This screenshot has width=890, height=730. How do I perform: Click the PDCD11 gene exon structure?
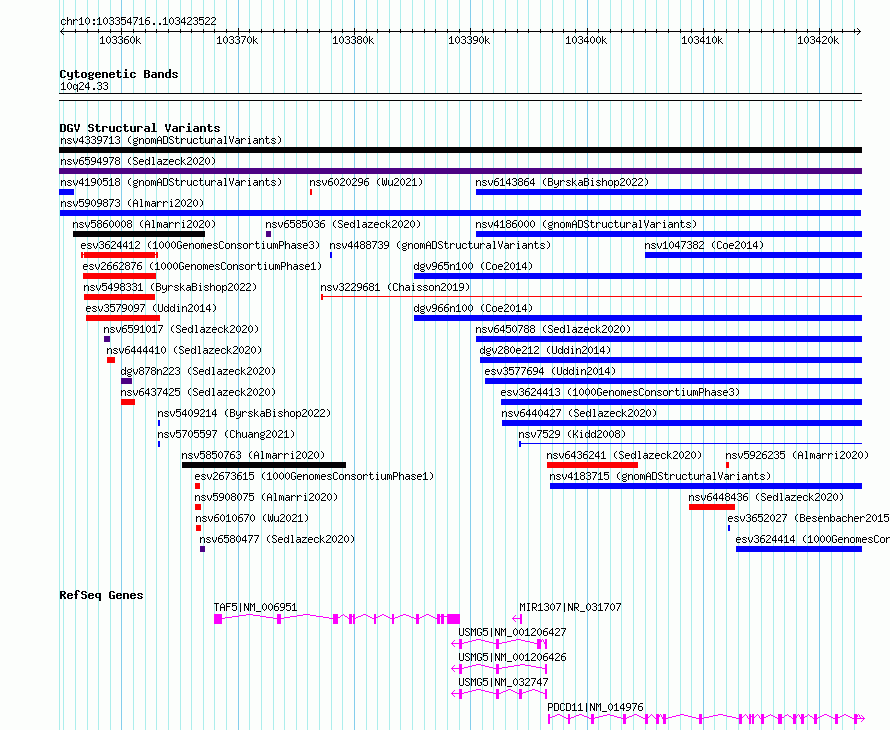tap(706, 719)
